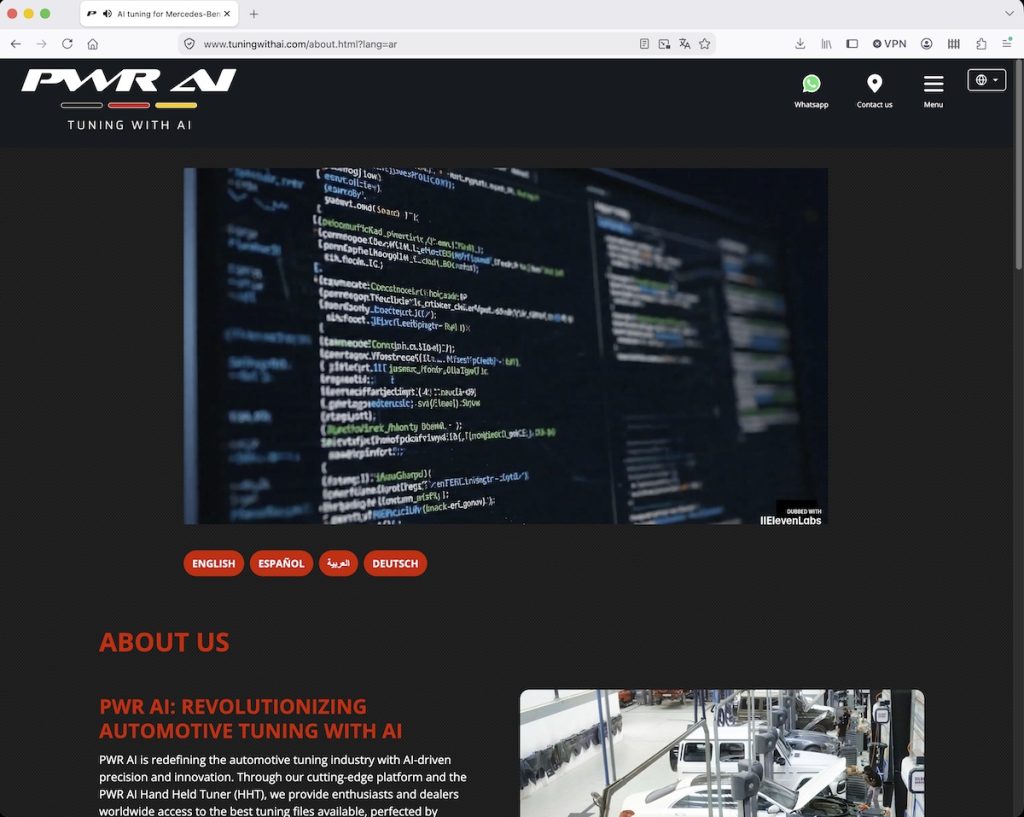Image resolution: width=1024 pixels, height=817 pixels.
Task: Click the workshop garage photo
Action: coord(722,753)
